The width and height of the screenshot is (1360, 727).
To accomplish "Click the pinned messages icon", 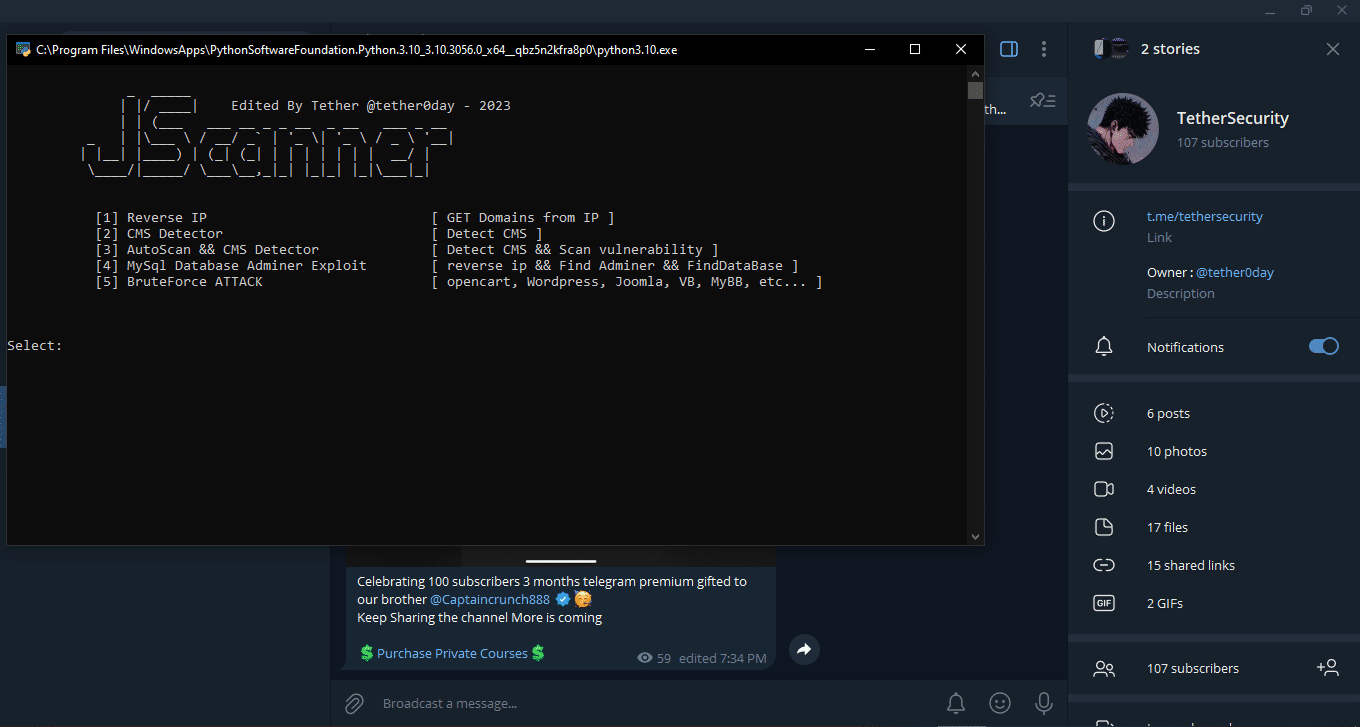I will click(x=1043, y=100).
